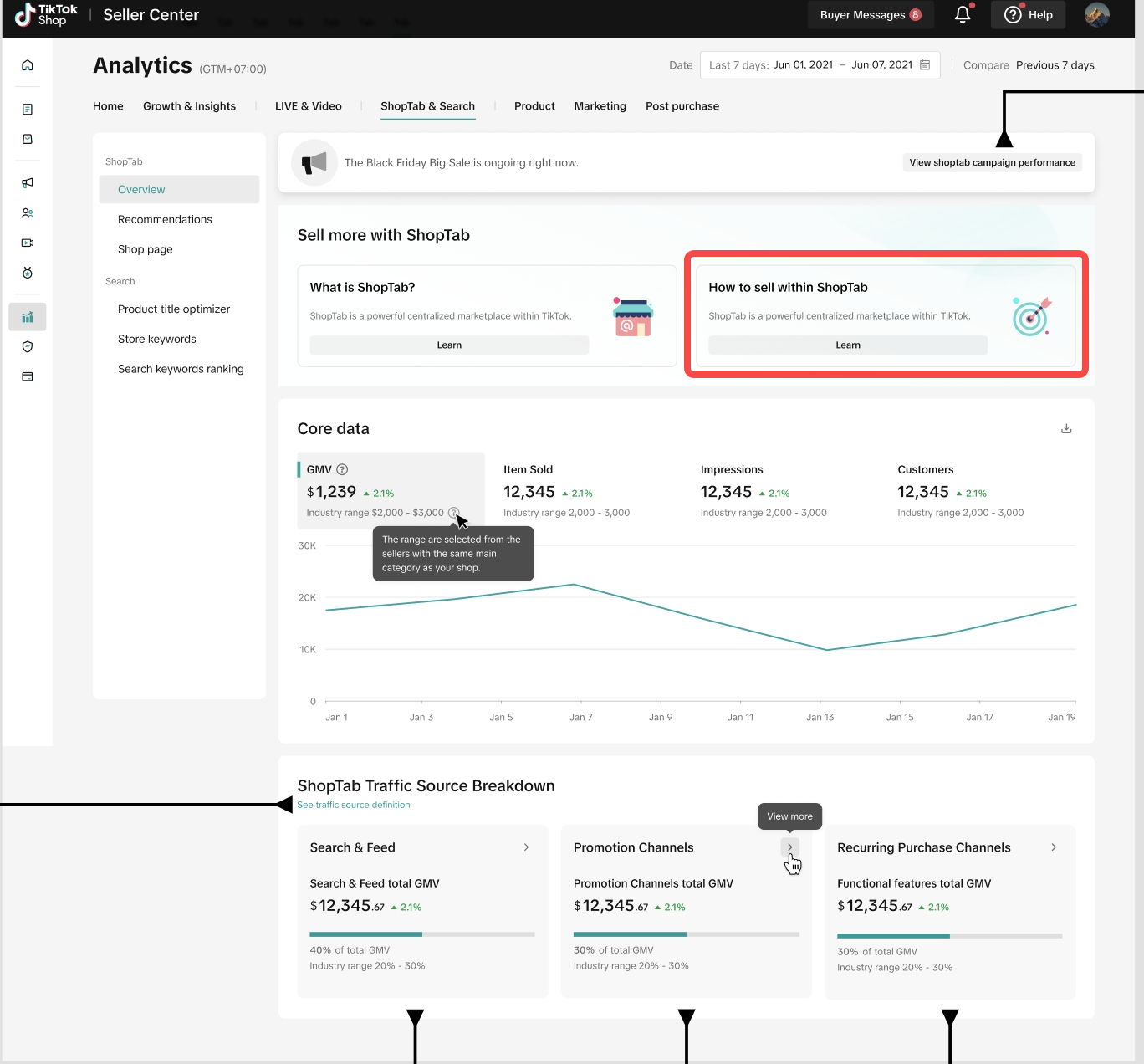The height and width of the screenshot is (1064, 1144).
Task: Open the date range picker
Action: point(820,65)
